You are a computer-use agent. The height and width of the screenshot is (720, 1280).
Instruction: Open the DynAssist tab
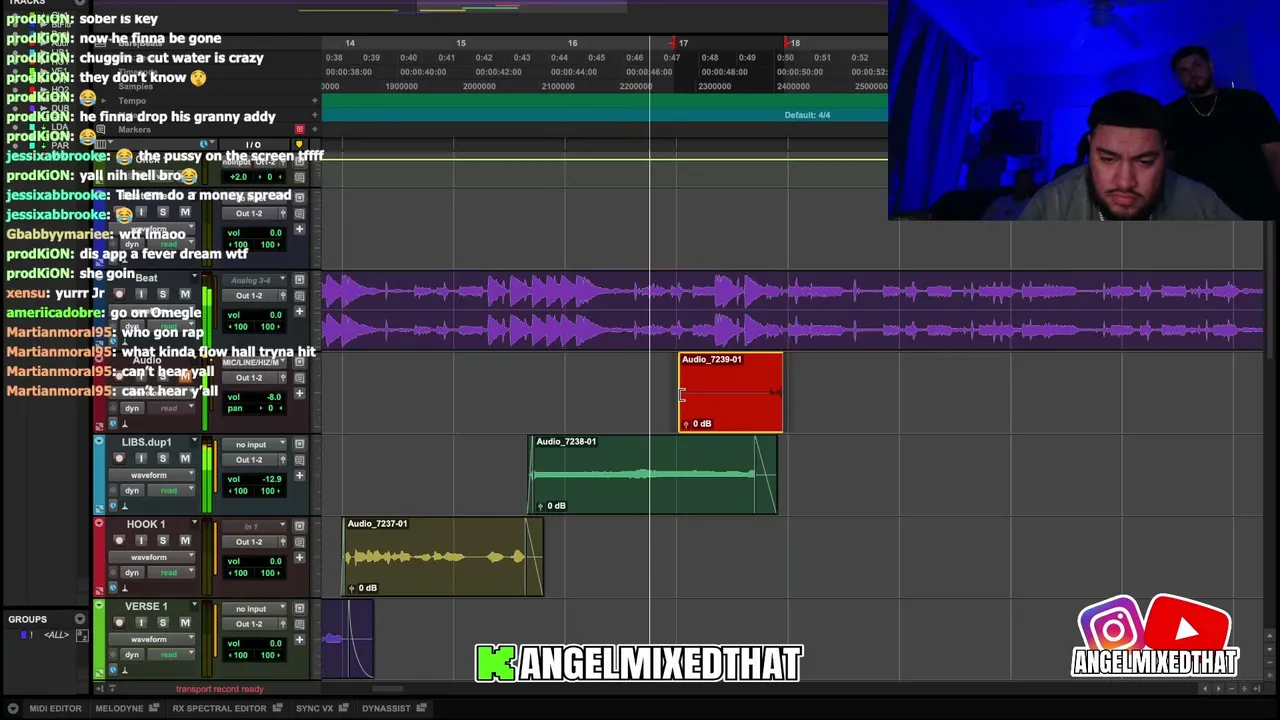coord(386,708)
